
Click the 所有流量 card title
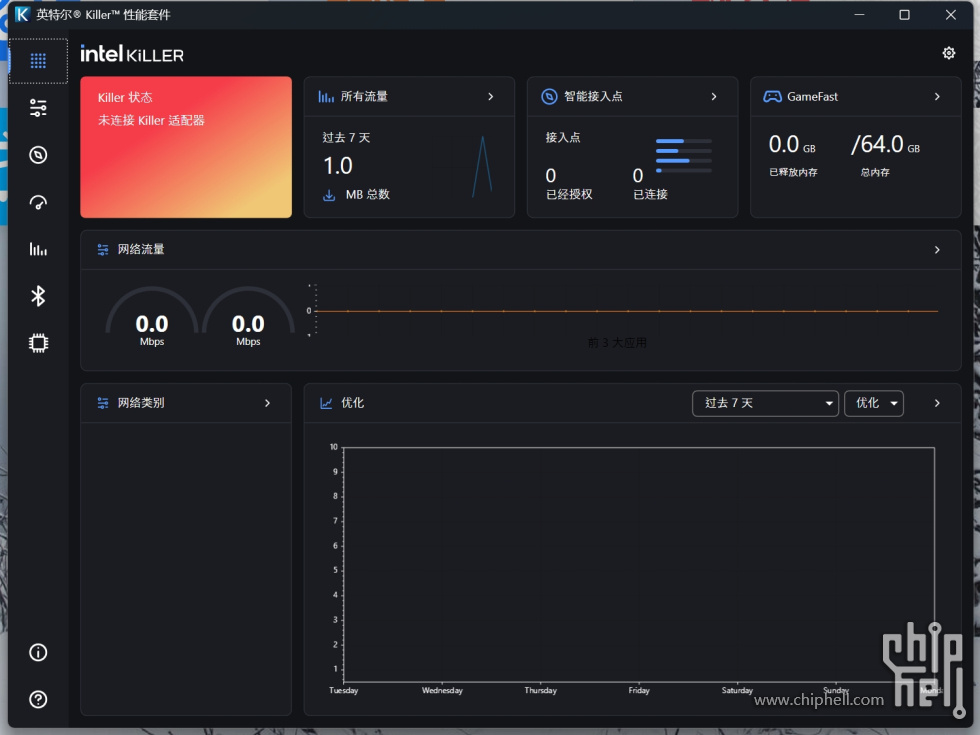point(364,96)
